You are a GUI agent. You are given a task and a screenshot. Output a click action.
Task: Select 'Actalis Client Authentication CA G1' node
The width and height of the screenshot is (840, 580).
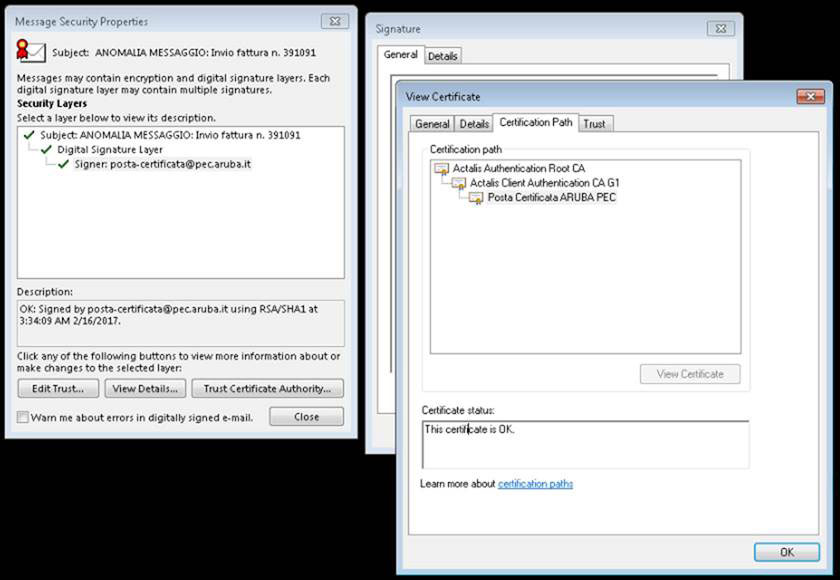[544, 183]
